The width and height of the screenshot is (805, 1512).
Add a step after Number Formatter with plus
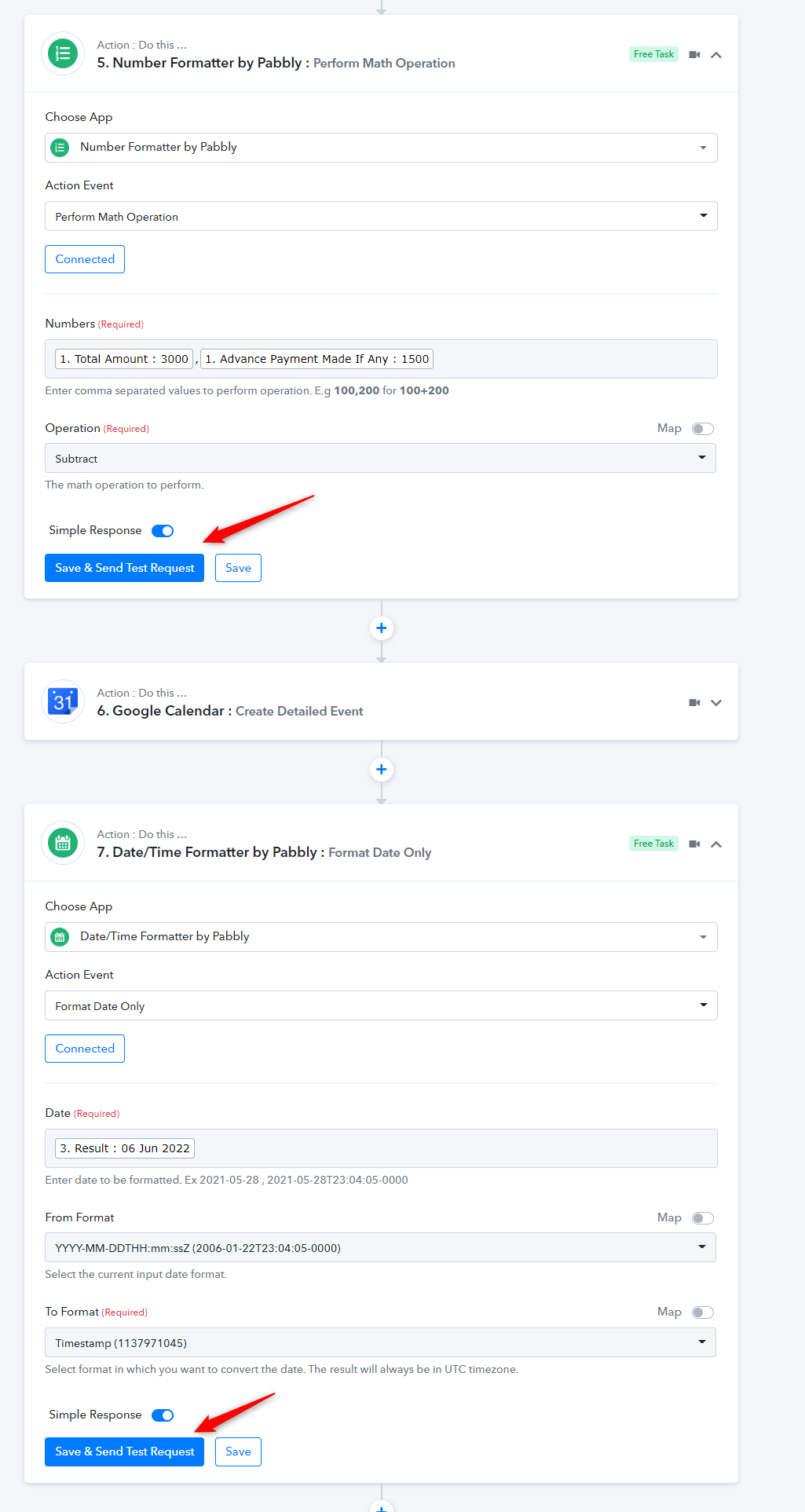tap(381, 628)
